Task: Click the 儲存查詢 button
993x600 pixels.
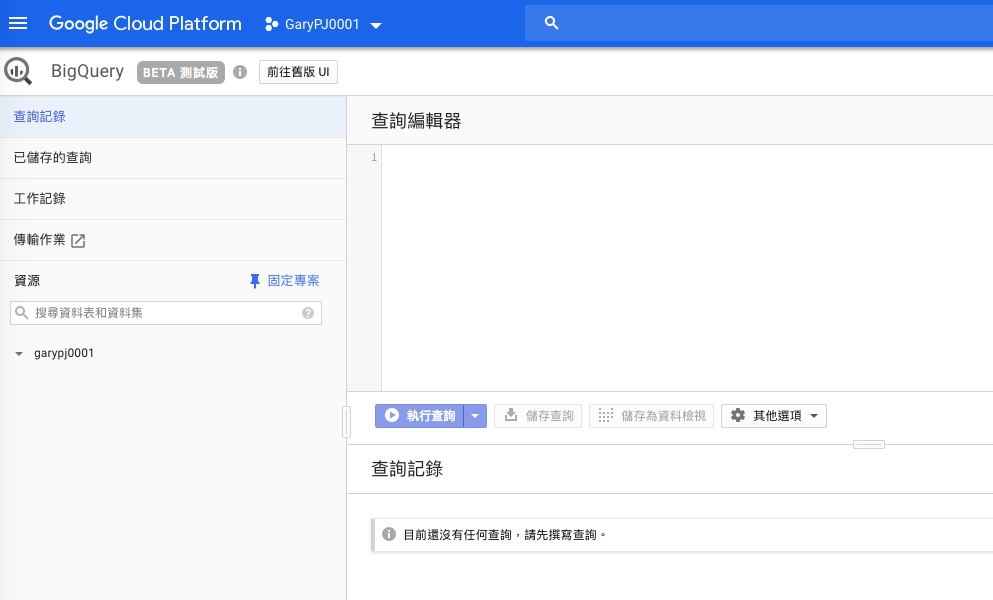Action: (538, 416)
